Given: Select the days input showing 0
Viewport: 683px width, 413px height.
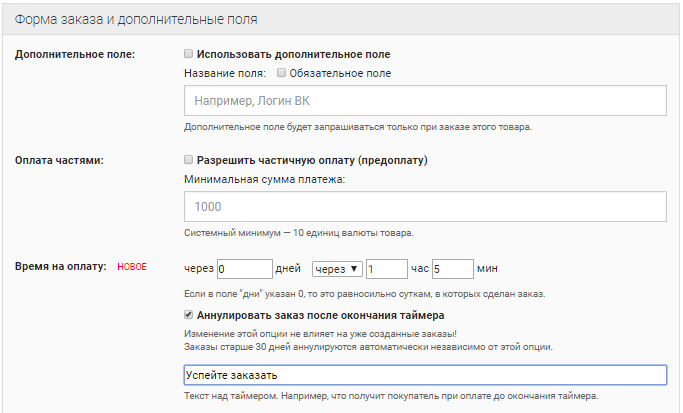Looking at the screenshot, I should (244, 269).
